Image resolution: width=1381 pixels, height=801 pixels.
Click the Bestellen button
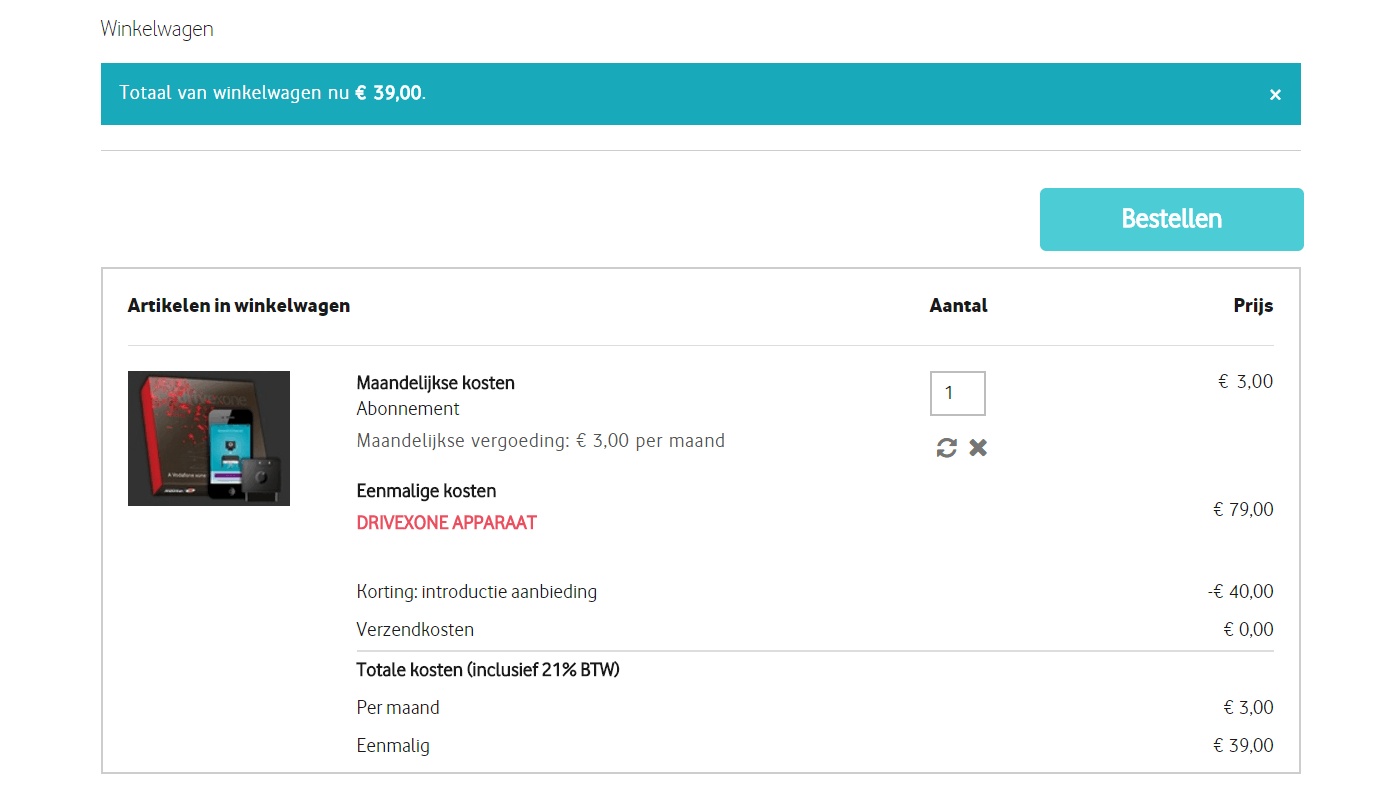tap(1171, 219)
